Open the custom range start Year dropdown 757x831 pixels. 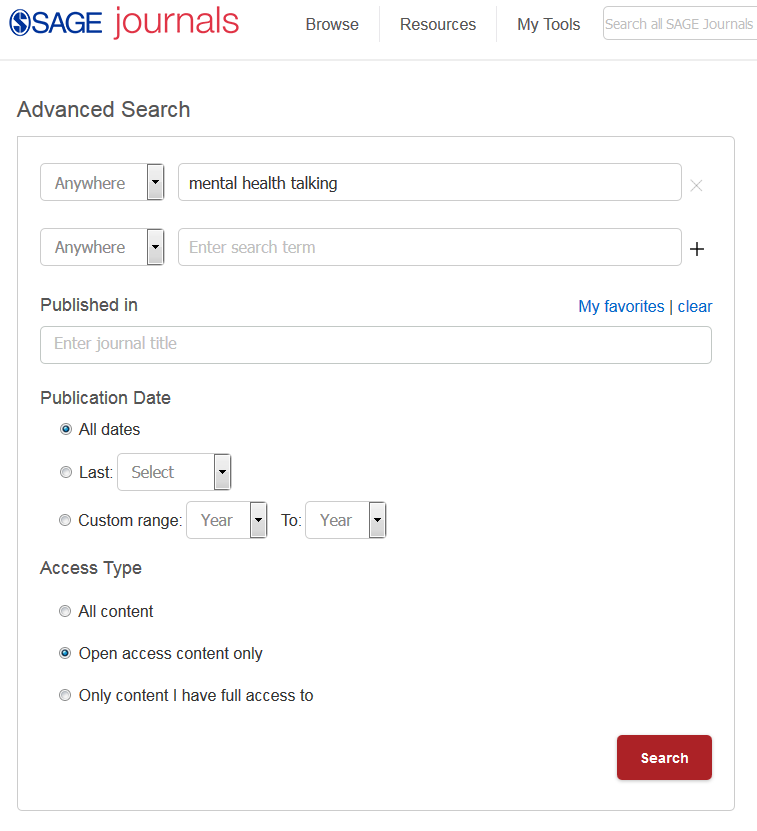(x=227, y=520)
